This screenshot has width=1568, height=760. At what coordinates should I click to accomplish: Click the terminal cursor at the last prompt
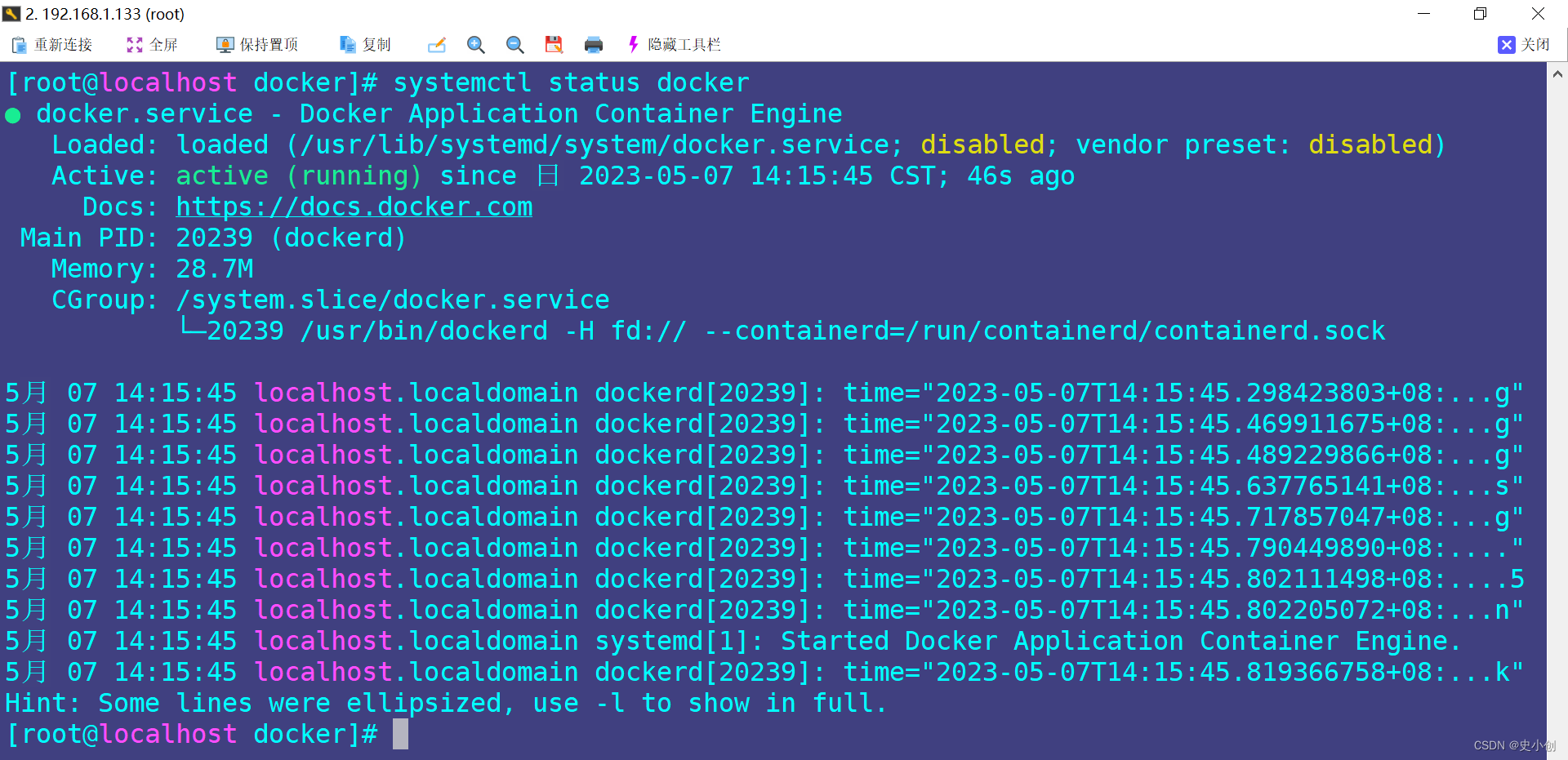click(400, 734)
